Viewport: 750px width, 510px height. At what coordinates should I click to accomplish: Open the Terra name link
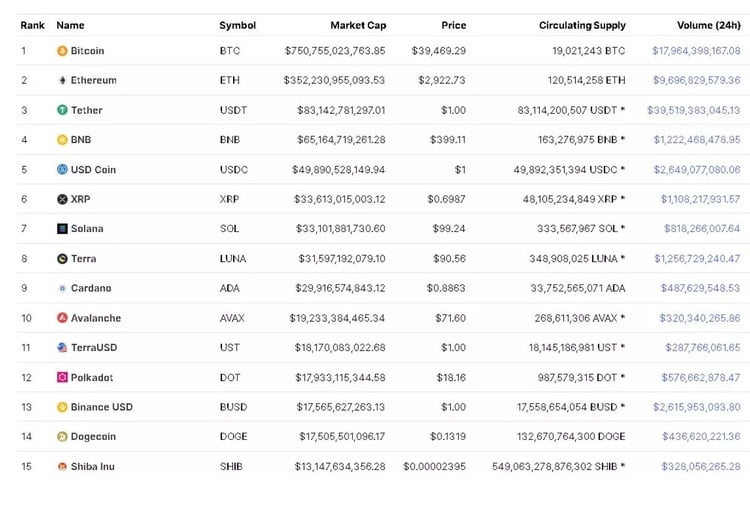tap(84, 259)
